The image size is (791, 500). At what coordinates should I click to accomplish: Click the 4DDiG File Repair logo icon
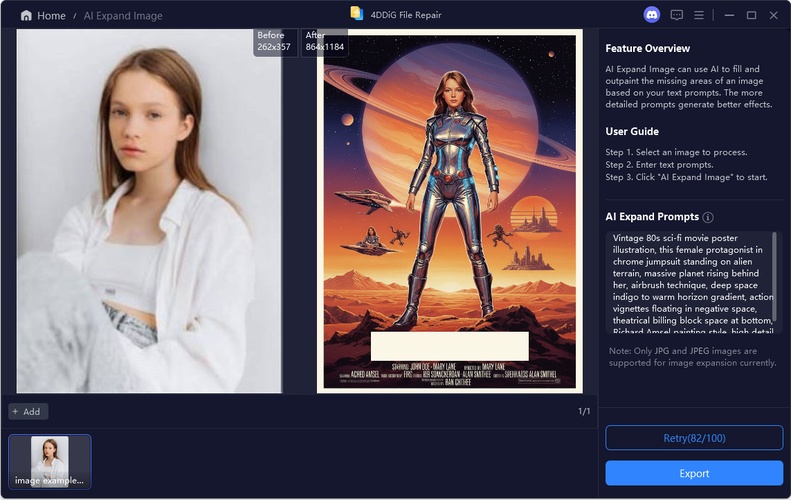[357, 14]
